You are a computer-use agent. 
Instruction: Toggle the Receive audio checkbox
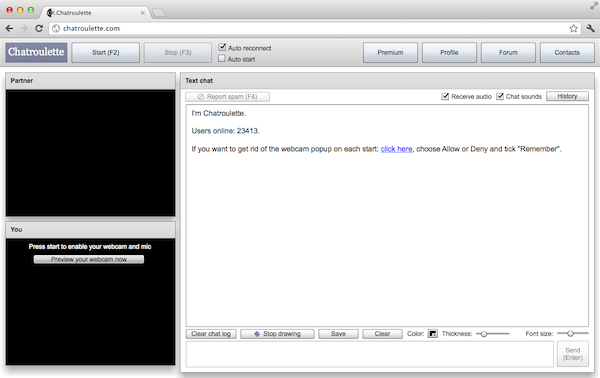(x=445, y=96)
